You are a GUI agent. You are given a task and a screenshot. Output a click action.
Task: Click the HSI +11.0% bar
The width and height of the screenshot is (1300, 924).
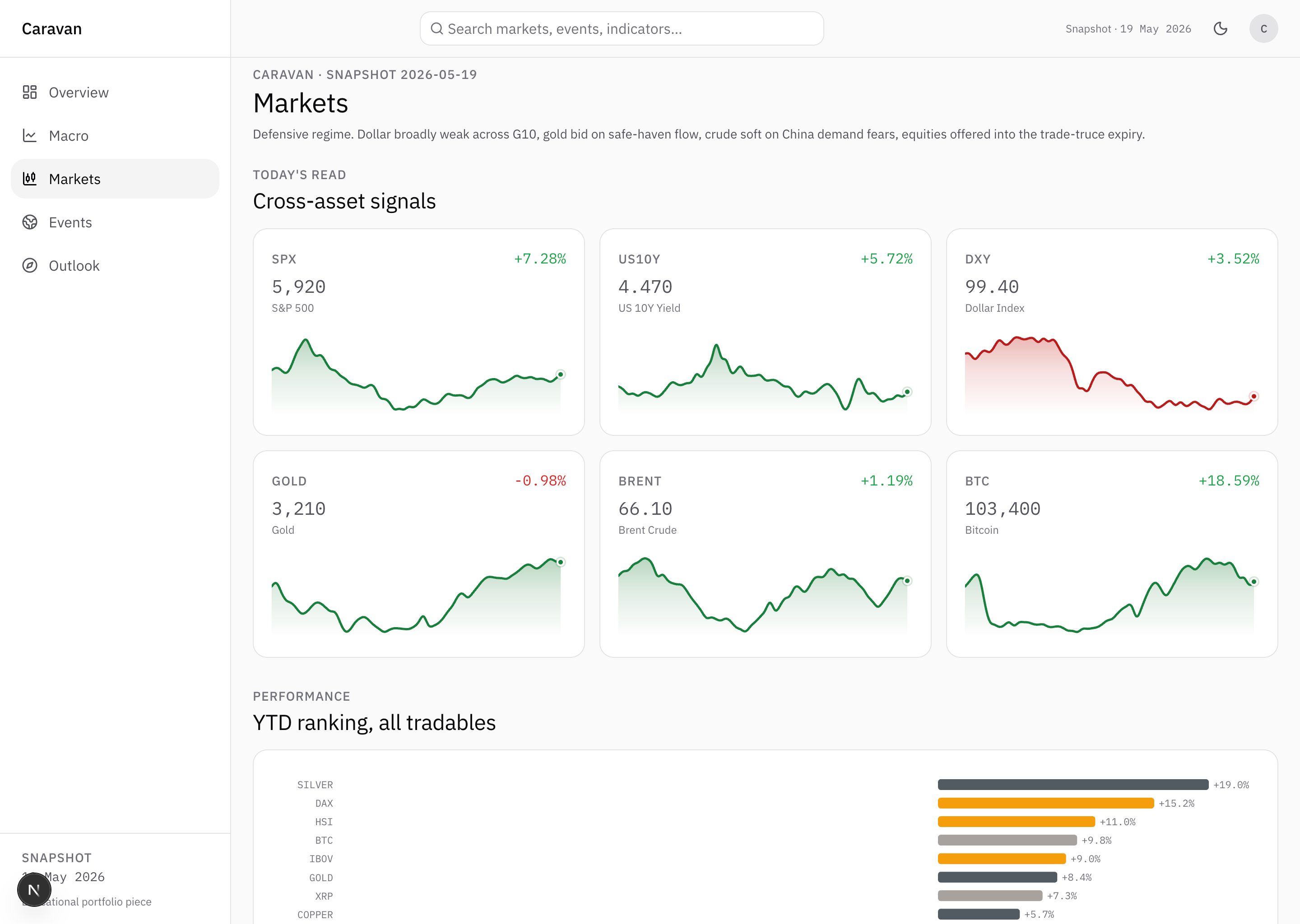(1016, 822)
